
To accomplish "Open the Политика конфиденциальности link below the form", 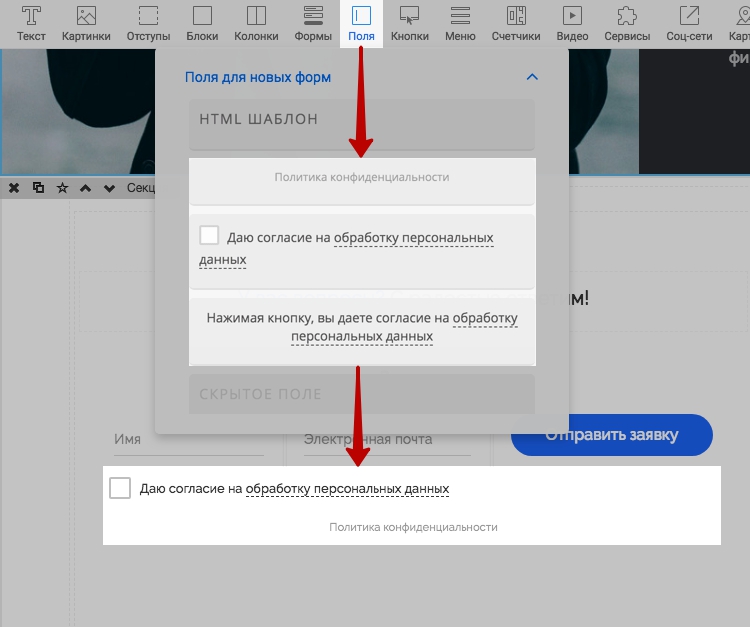I will [413, 527].
